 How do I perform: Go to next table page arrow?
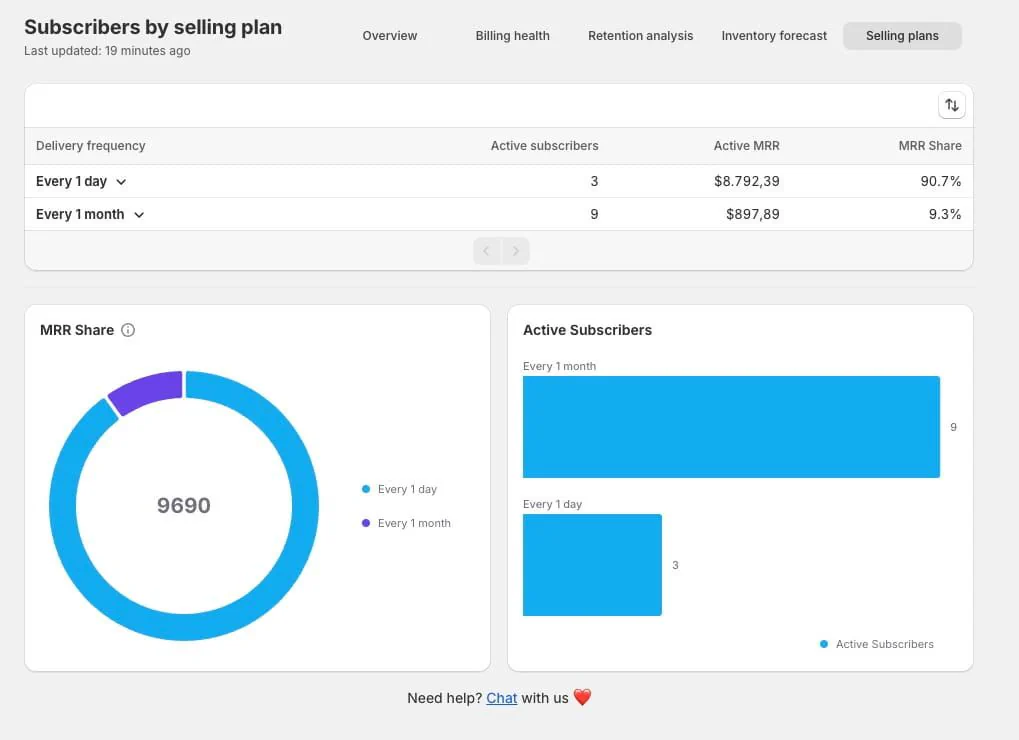(x=516, y=251)
